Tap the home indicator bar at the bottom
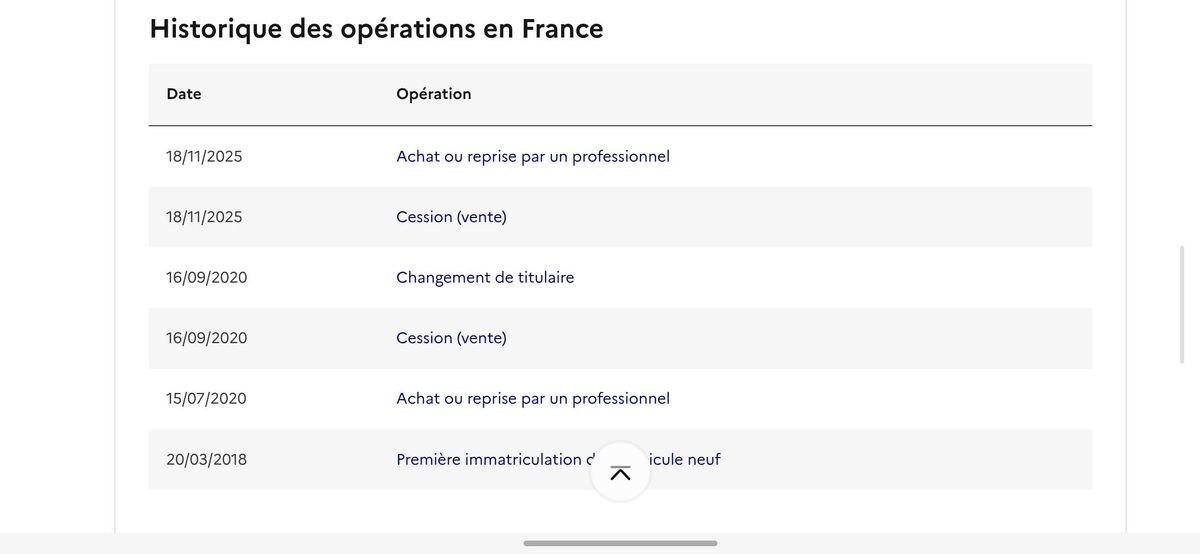Viewport: 1200px width, 554px height. 620,543
